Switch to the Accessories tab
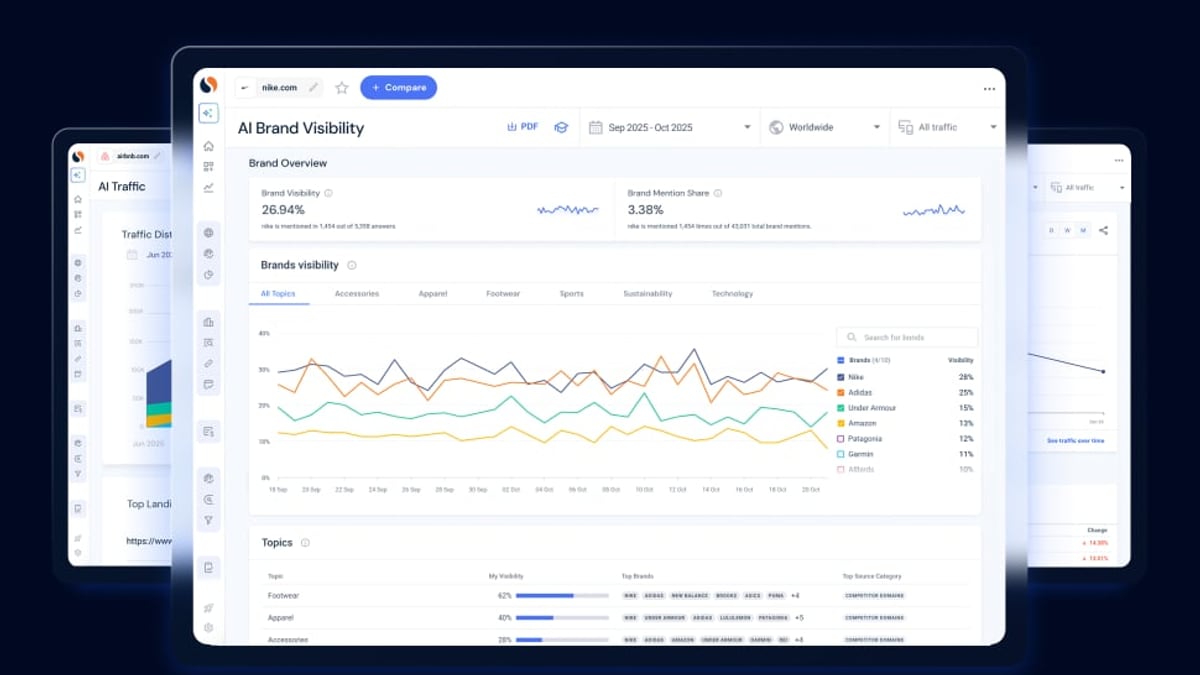This screenshot has height=675, width=1200. coord(356,294)
